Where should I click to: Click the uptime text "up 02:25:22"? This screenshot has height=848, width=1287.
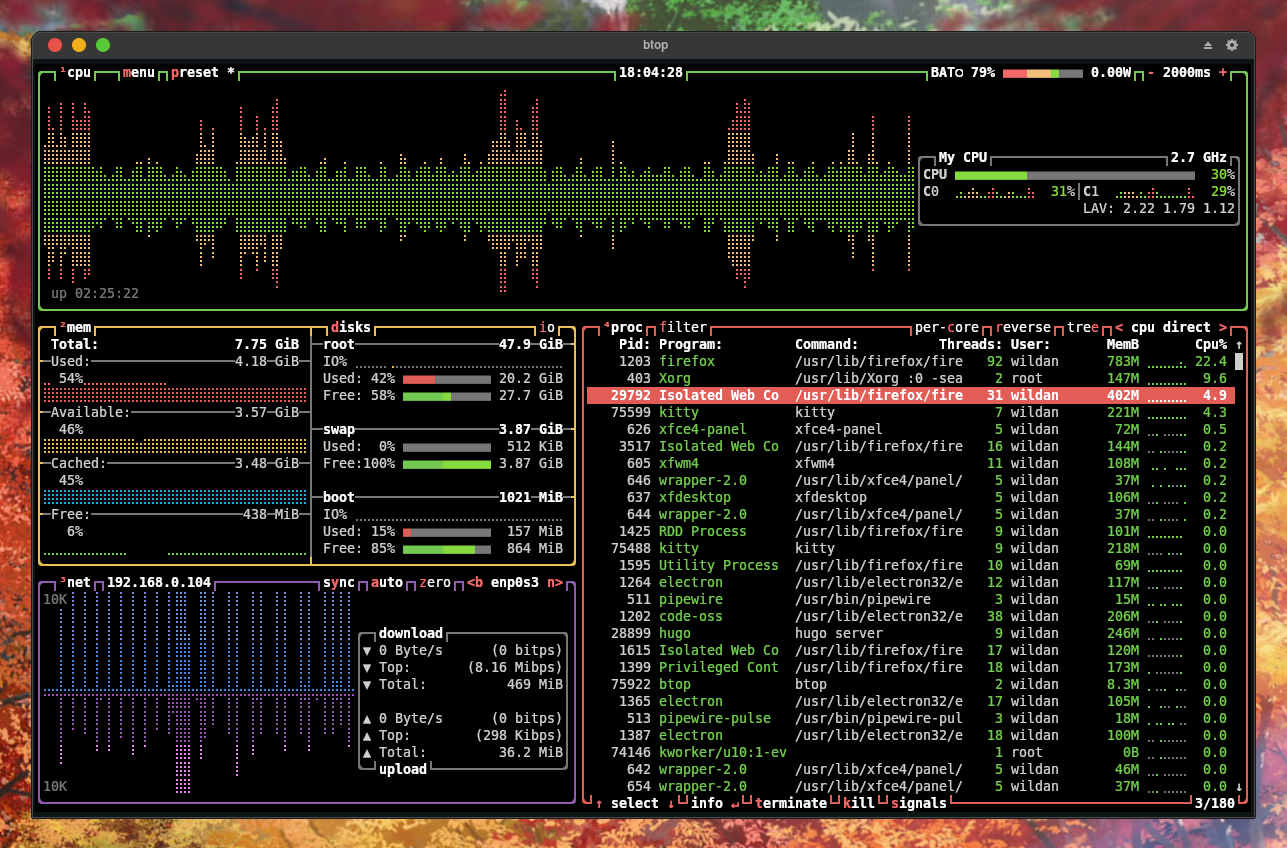click(x=95, y=293)
